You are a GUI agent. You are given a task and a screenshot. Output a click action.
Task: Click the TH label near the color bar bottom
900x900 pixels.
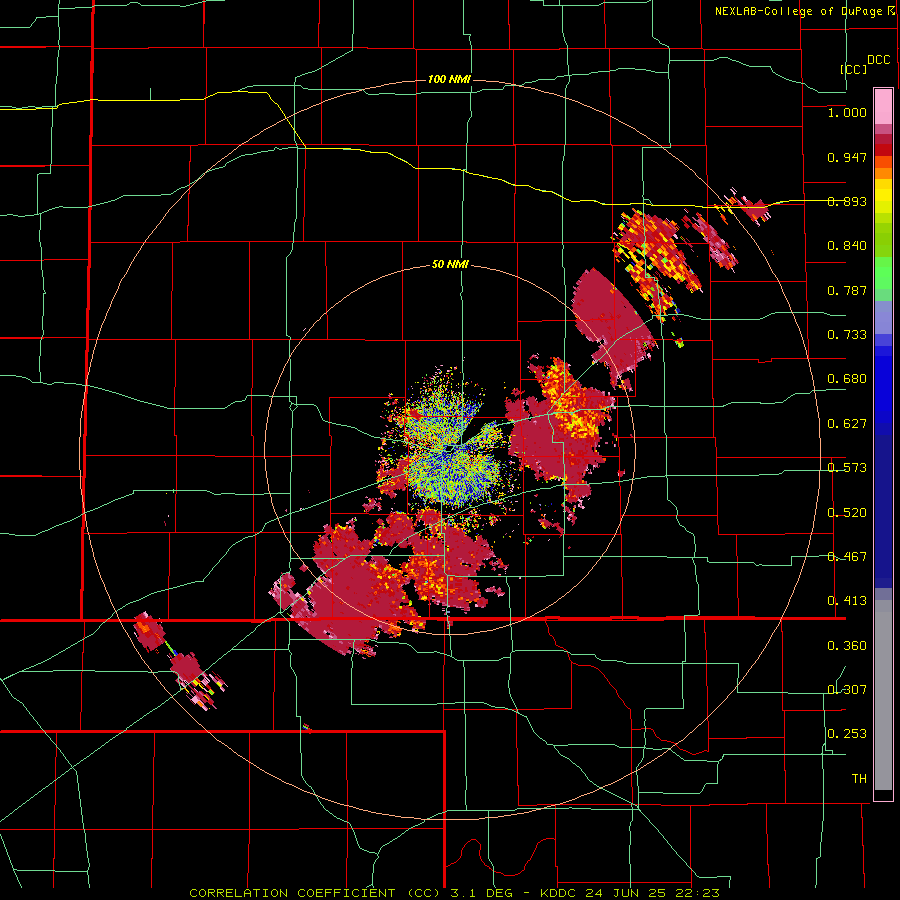point(859,779)
